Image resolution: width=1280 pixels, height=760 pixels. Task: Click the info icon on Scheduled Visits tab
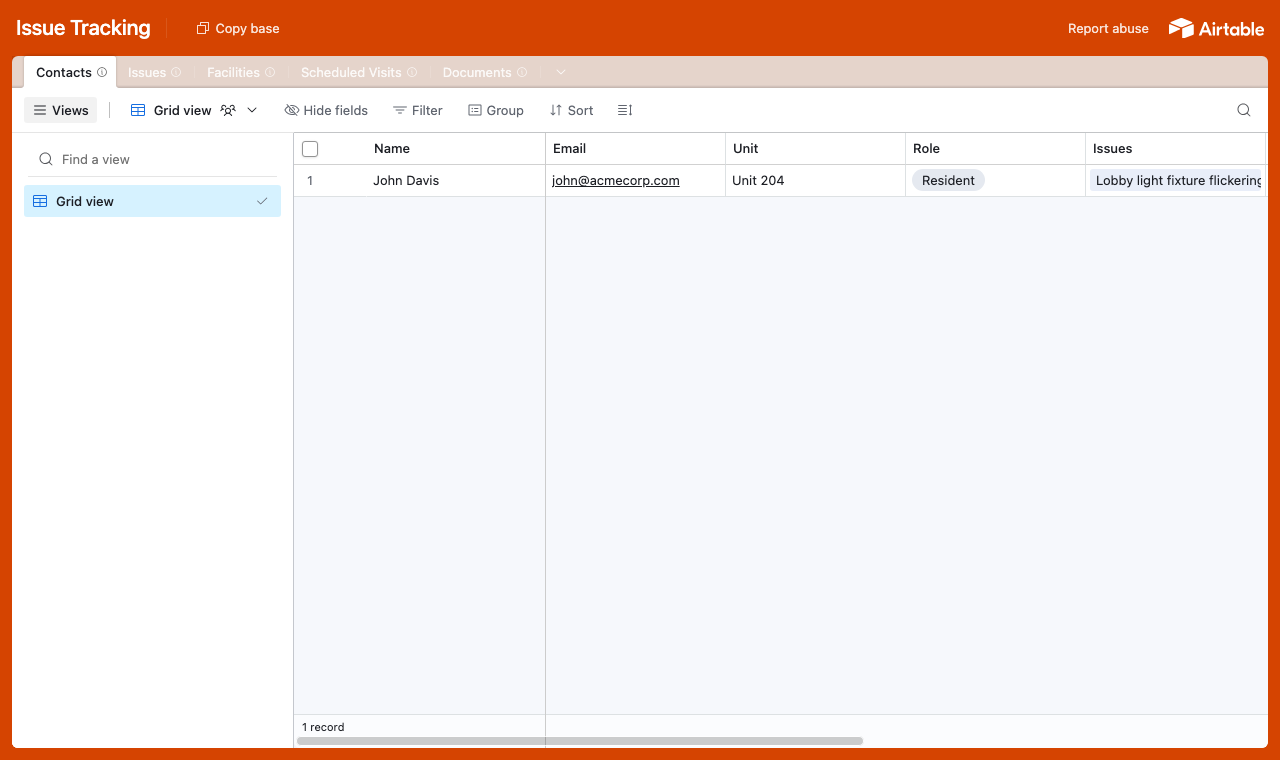click(x=412, y=72)
